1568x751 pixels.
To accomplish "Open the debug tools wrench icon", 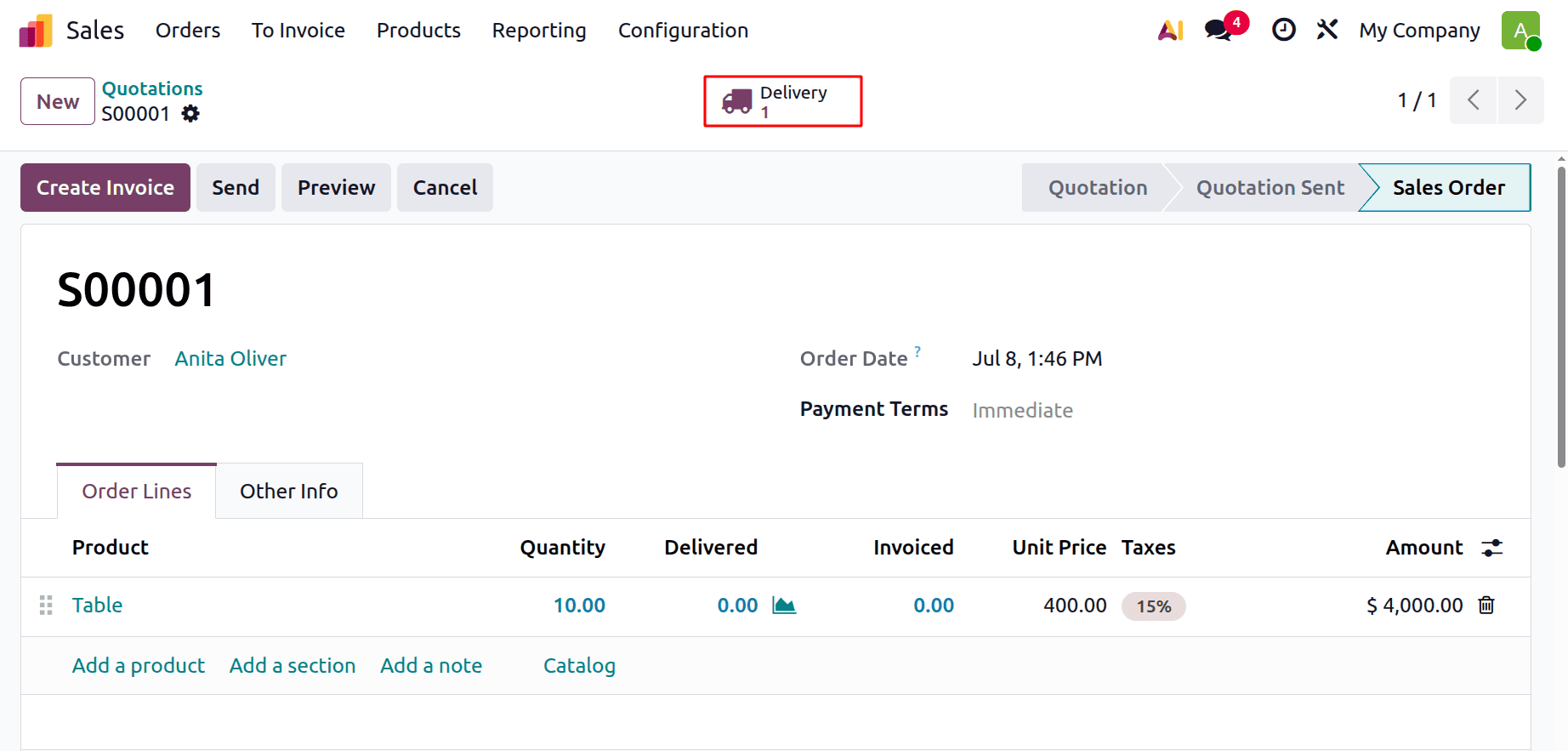I will [1327, 30].
